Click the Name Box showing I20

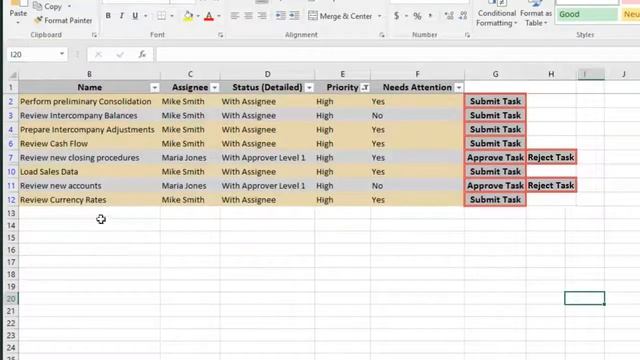(32, 54)
